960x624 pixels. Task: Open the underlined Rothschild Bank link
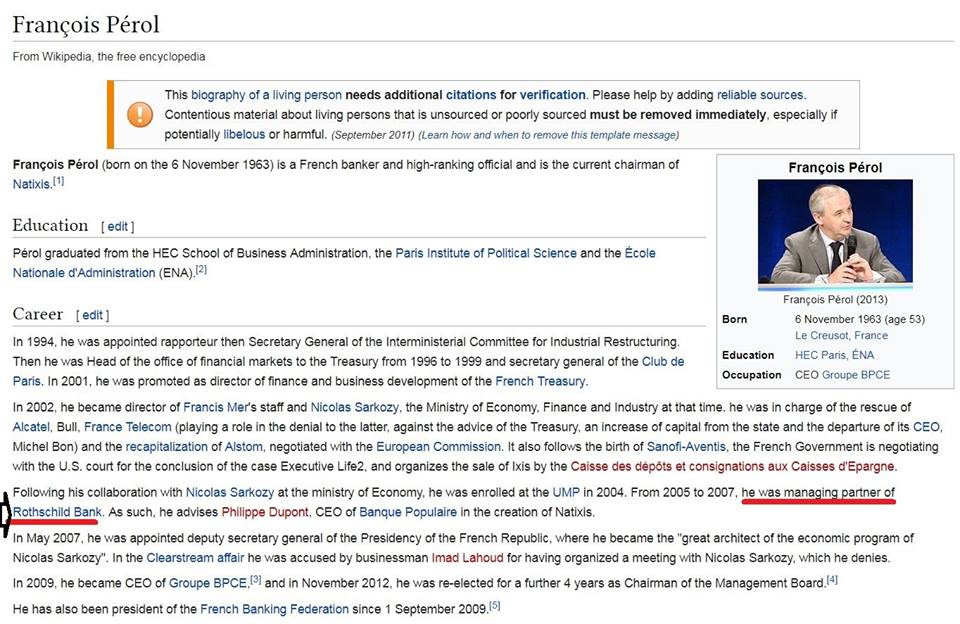[58, 512]
